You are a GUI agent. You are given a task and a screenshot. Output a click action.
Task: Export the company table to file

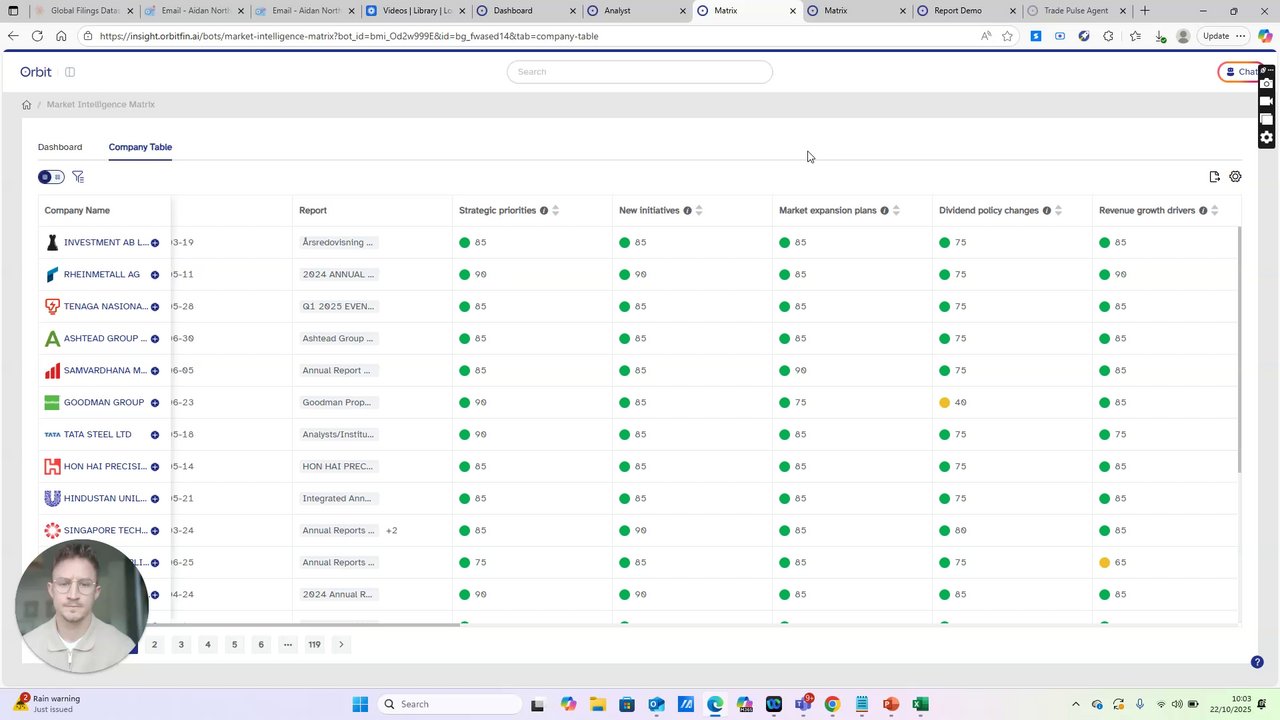[x=1214, y=177]
